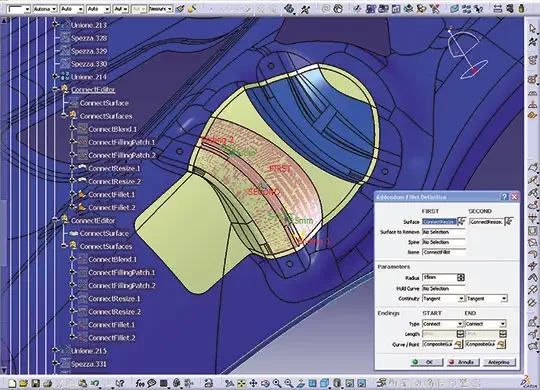Open the f(x) formula tool

point(139,383)
